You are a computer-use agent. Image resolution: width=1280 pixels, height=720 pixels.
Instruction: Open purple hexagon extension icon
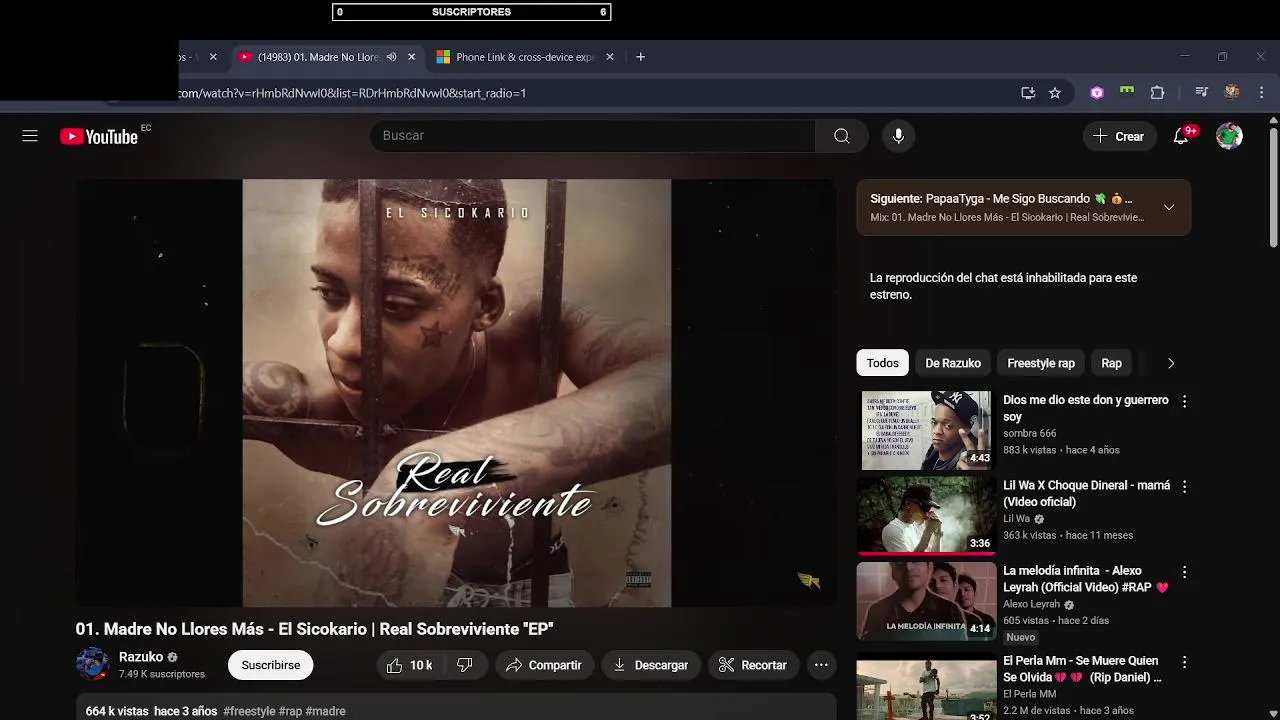point(1096,93)
